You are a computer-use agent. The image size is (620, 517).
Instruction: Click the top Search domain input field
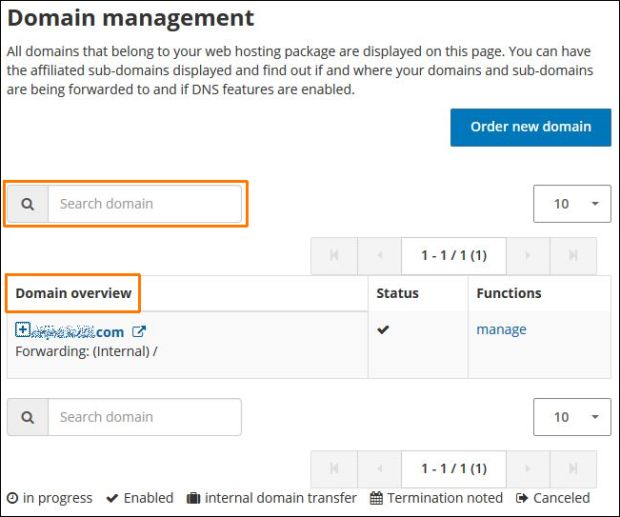(144, 204)
